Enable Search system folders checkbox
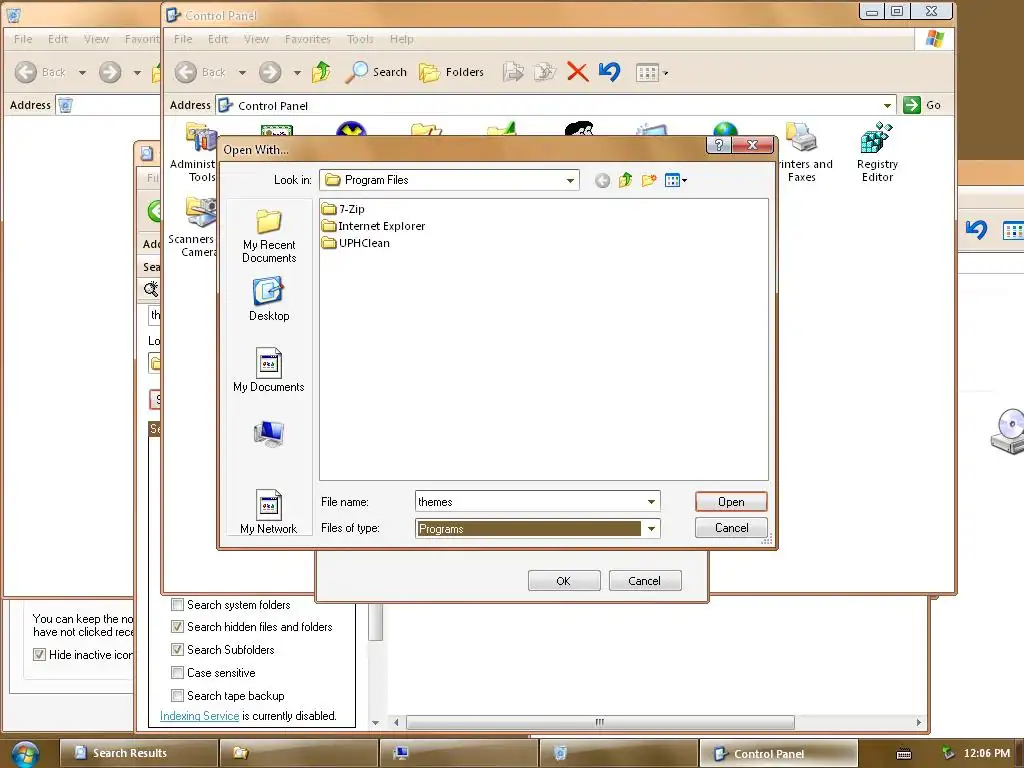This screenshot has width=1024, height=768. 177,604
